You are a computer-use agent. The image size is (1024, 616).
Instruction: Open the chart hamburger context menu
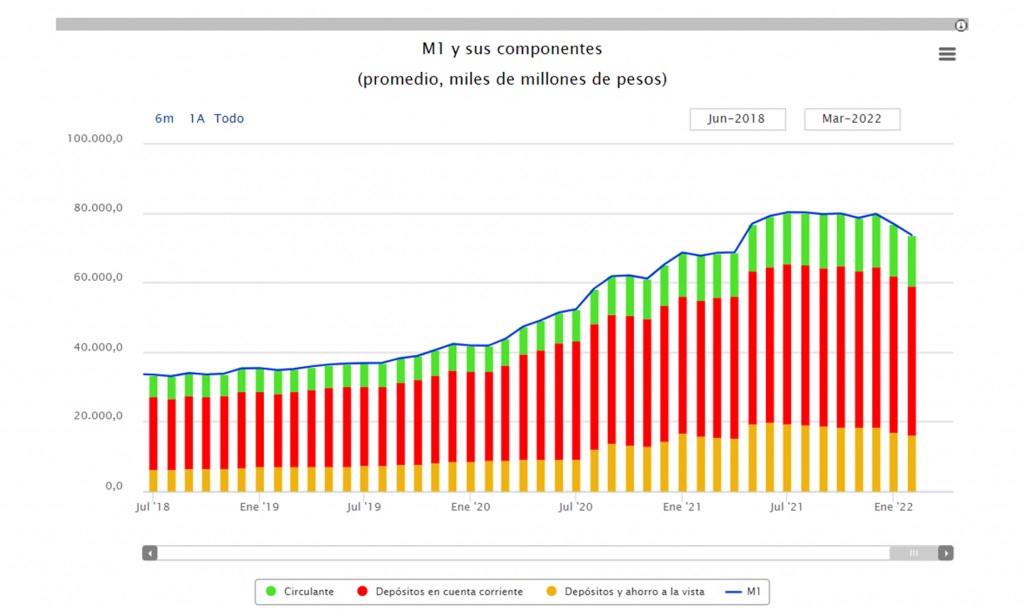pos(947,54)
